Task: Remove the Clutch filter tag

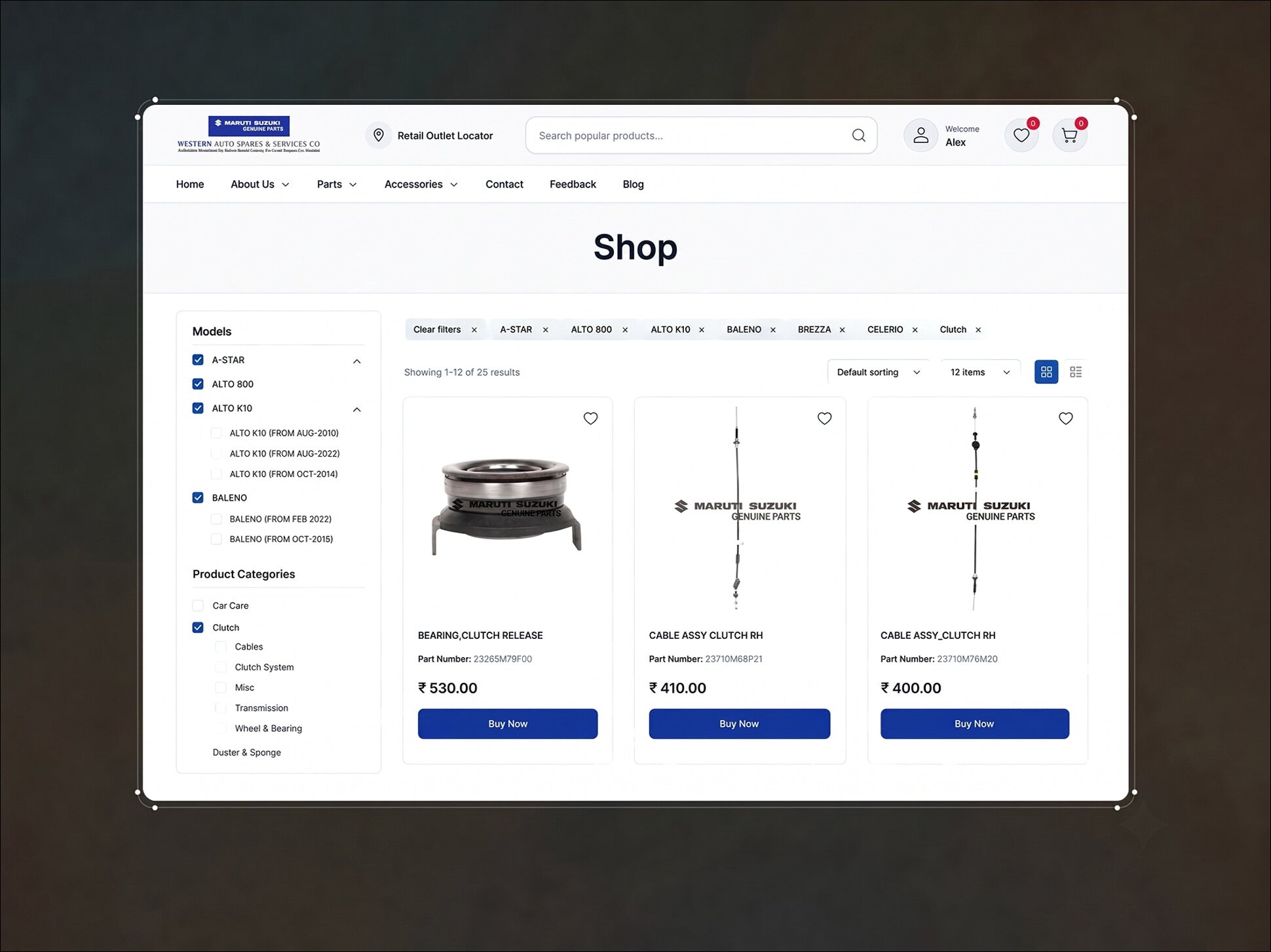Action: coord(978,330)
